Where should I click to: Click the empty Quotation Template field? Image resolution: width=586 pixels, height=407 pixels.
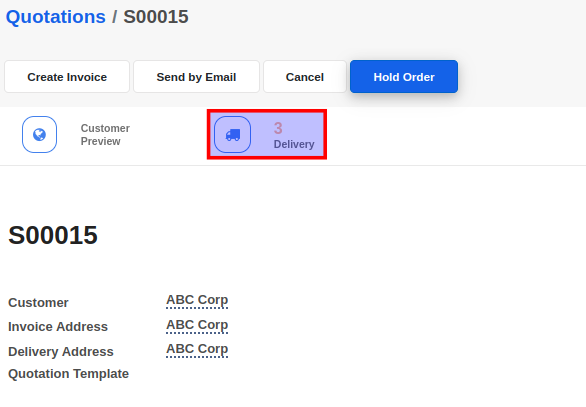point(262,373)
